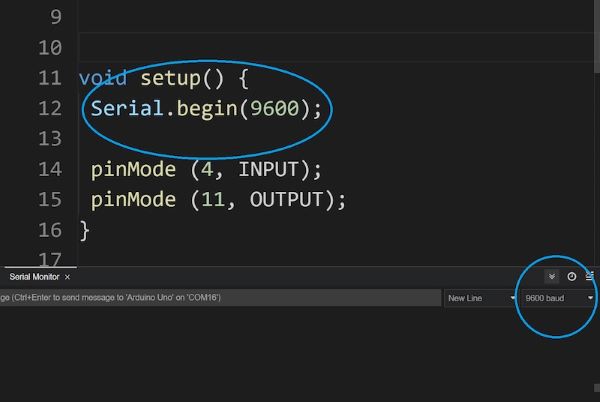This screenshot has width=600, height=402.
Task: Focus the serial message input field
Action: (220, 298)
